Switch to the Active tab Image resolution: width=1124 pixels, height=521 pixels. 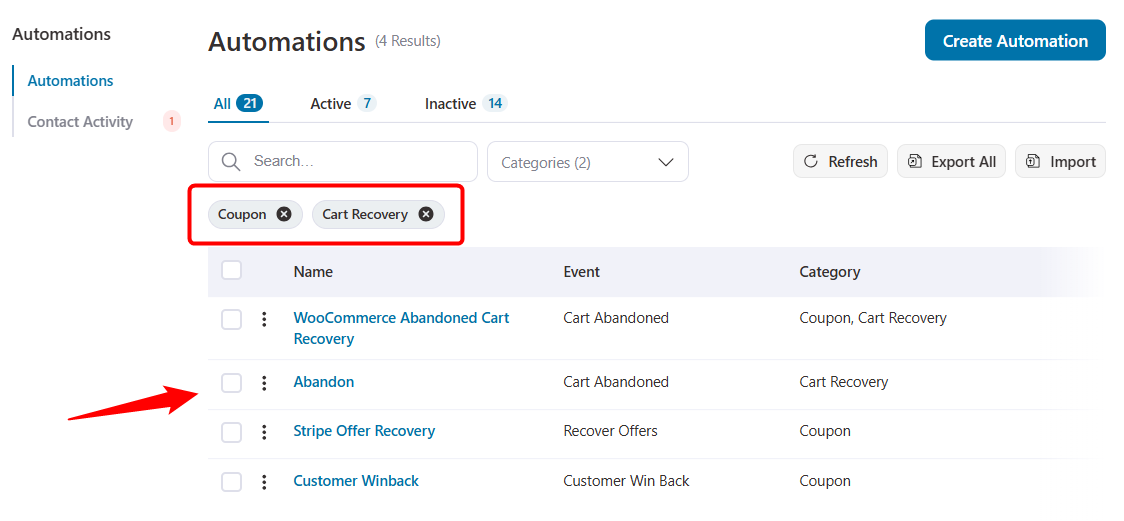[330, 104]
